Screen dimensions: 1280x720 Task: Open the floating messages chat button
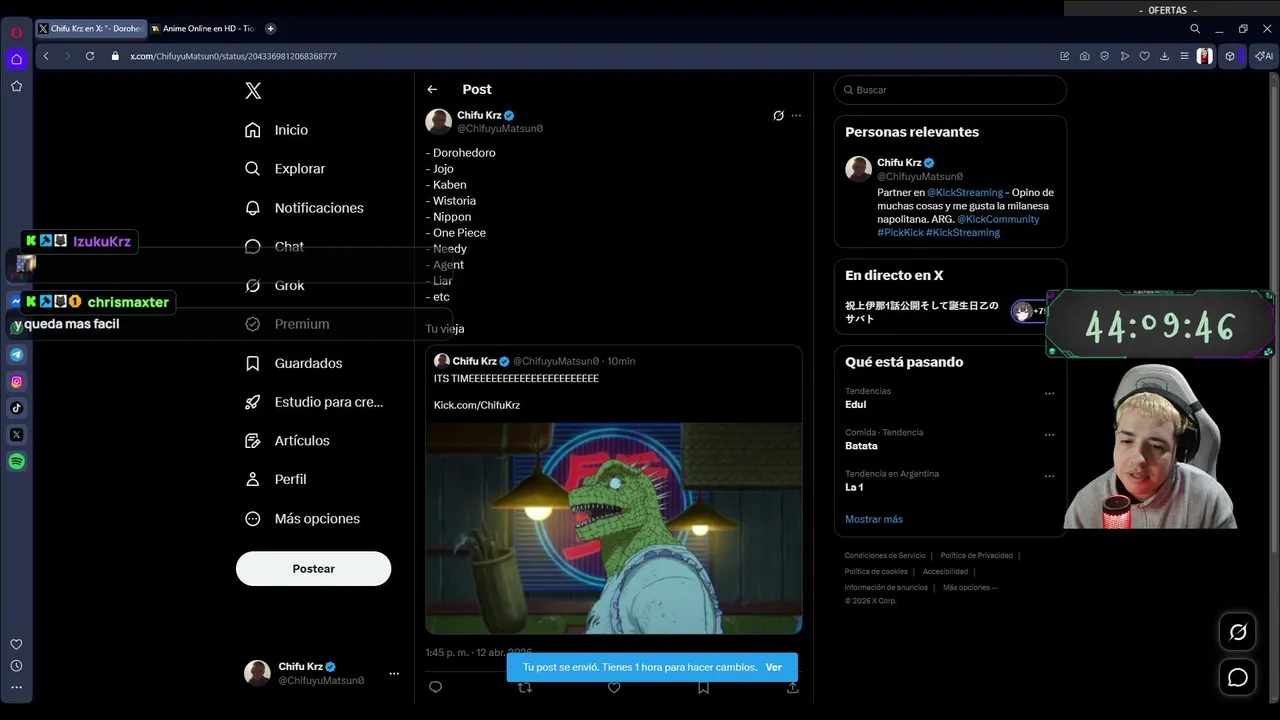pyautogui.click(x=1238, y=678)
